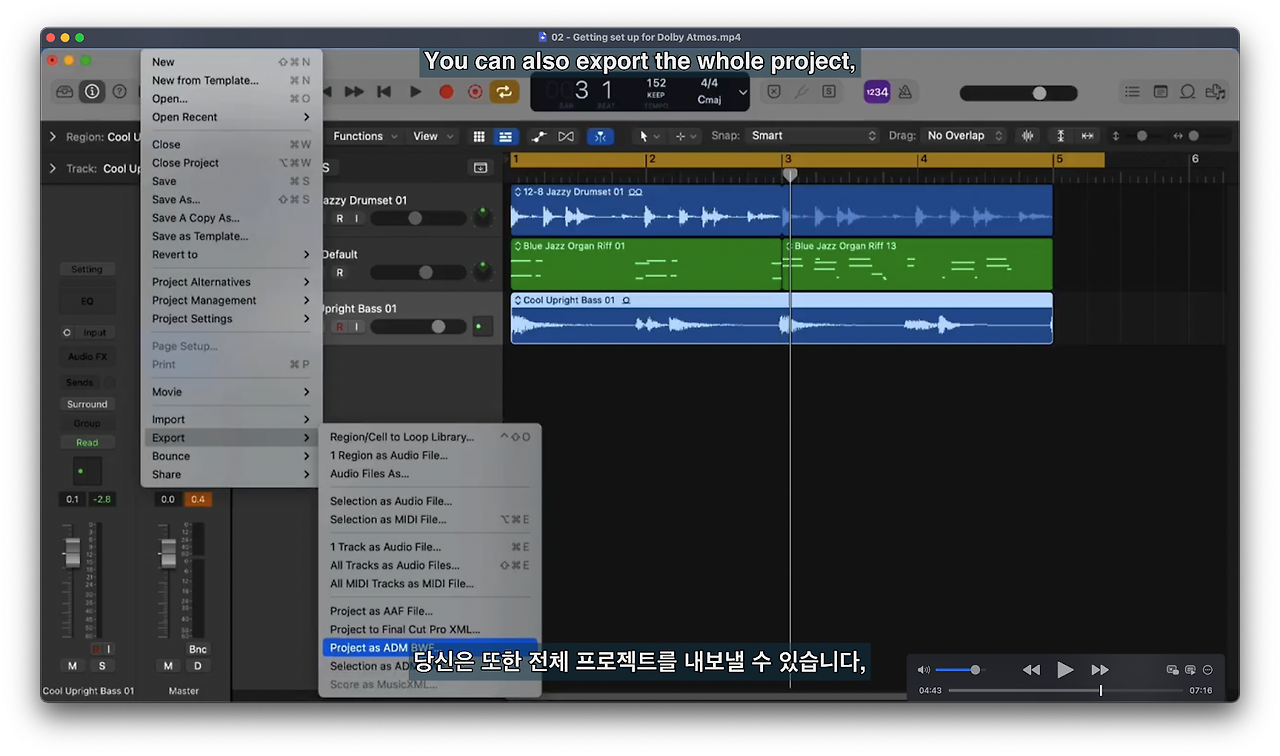Open the Functions menu
The image size is (1280, 756).
(x=365, y=136)
